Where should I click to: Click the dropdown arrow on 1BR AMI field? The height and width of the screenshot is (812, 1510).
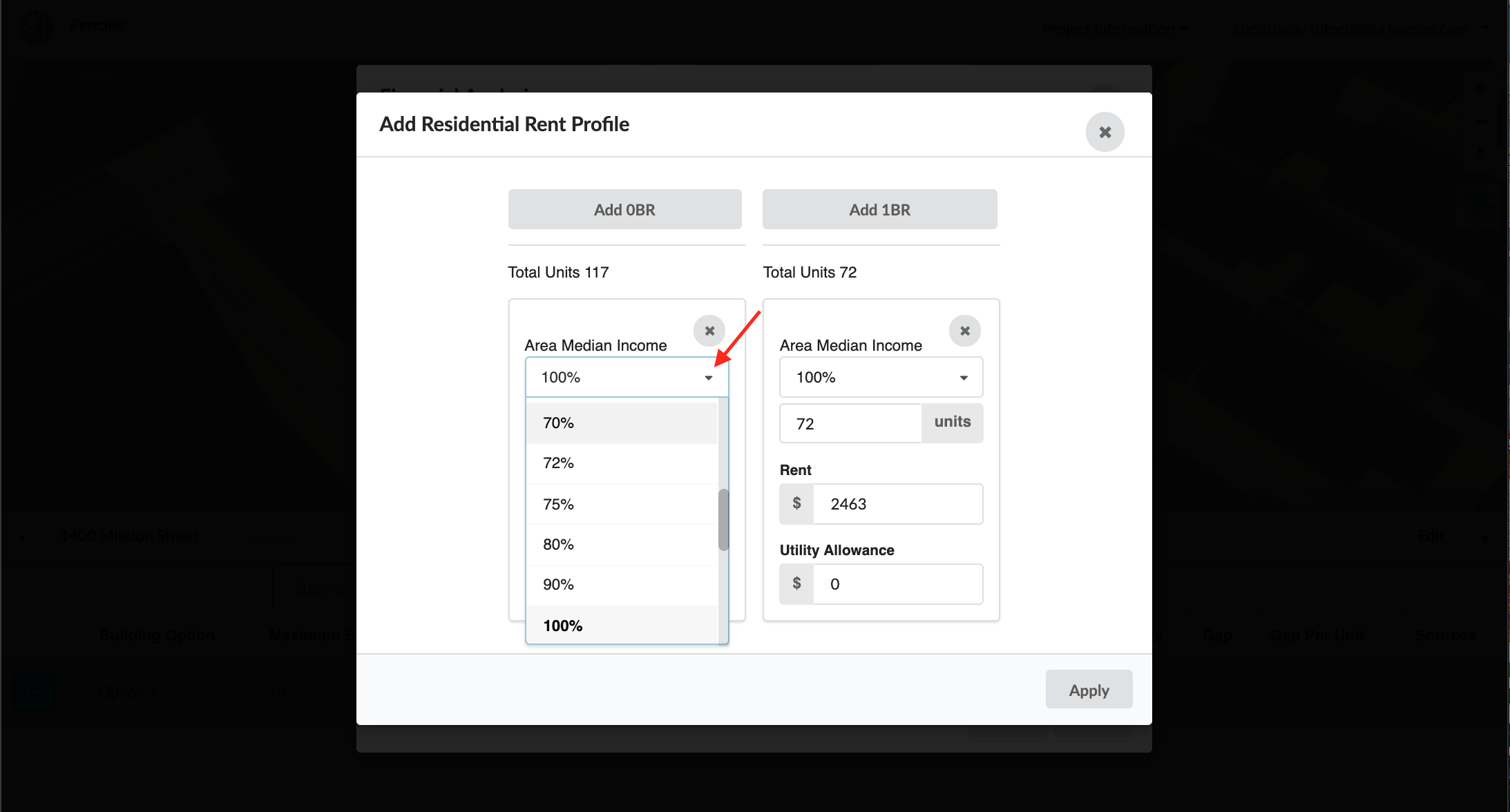click(x=962, y=377)
